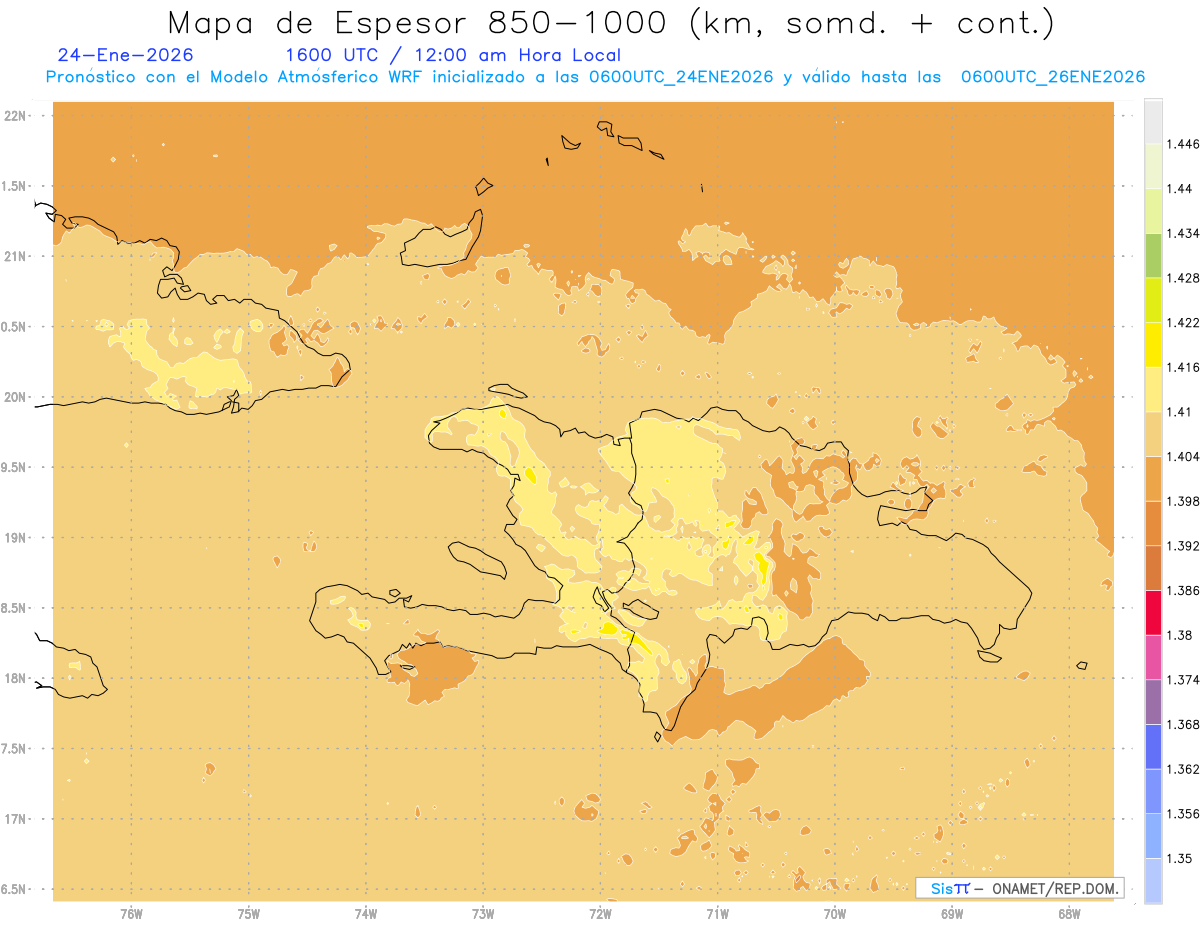Viewport: 1200px width, 927px height.
Task: Click the time label '1600 UTC / 12:00 am Hora Local'
Action: tap(453, 55)
